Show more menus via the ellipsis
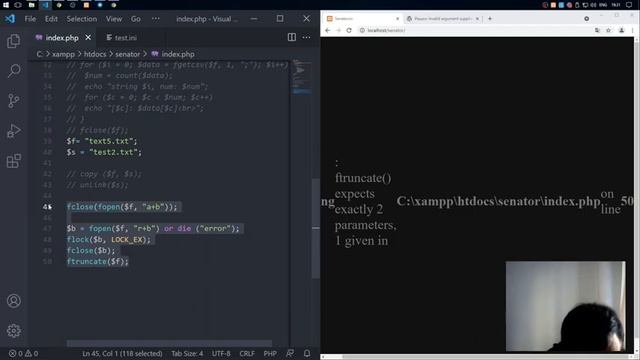 pyautogui.click(x=156, y=19)
